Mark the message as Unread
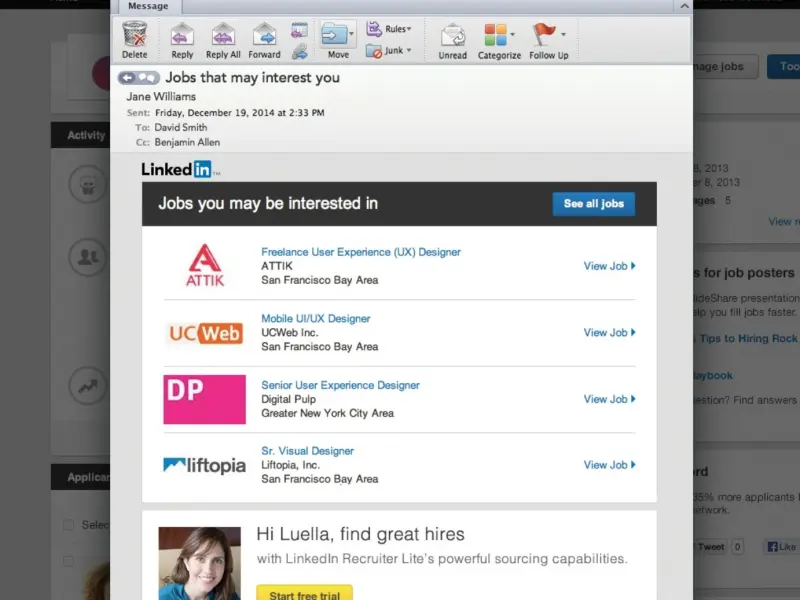Screen dimensions: 800x600 pos(452,35)
